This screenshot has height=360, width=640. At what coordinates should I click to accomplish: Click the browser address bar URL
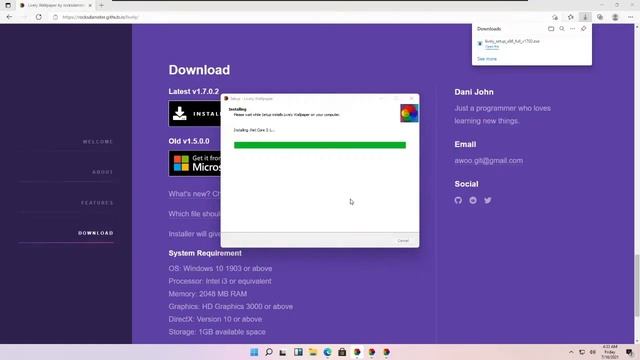coord(100,17)
